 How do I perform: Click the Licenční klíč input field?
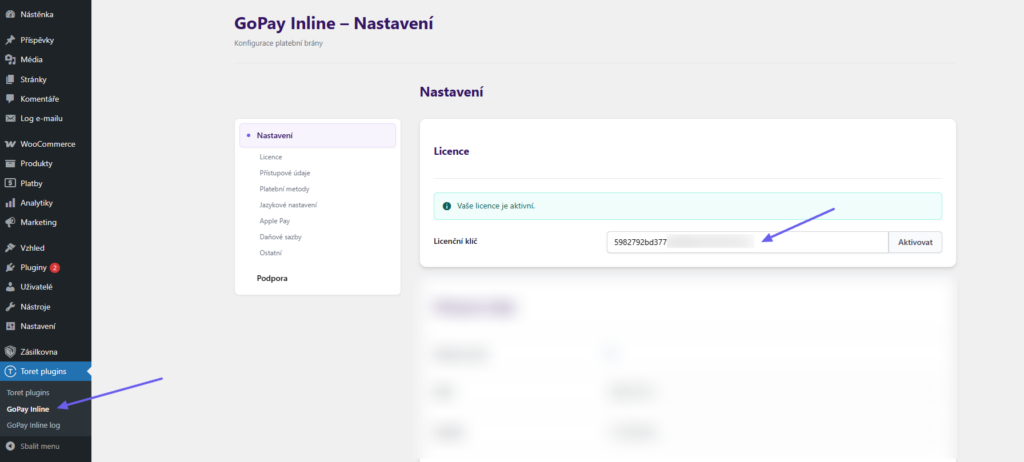pyautogui.click(x=747, y=242)
